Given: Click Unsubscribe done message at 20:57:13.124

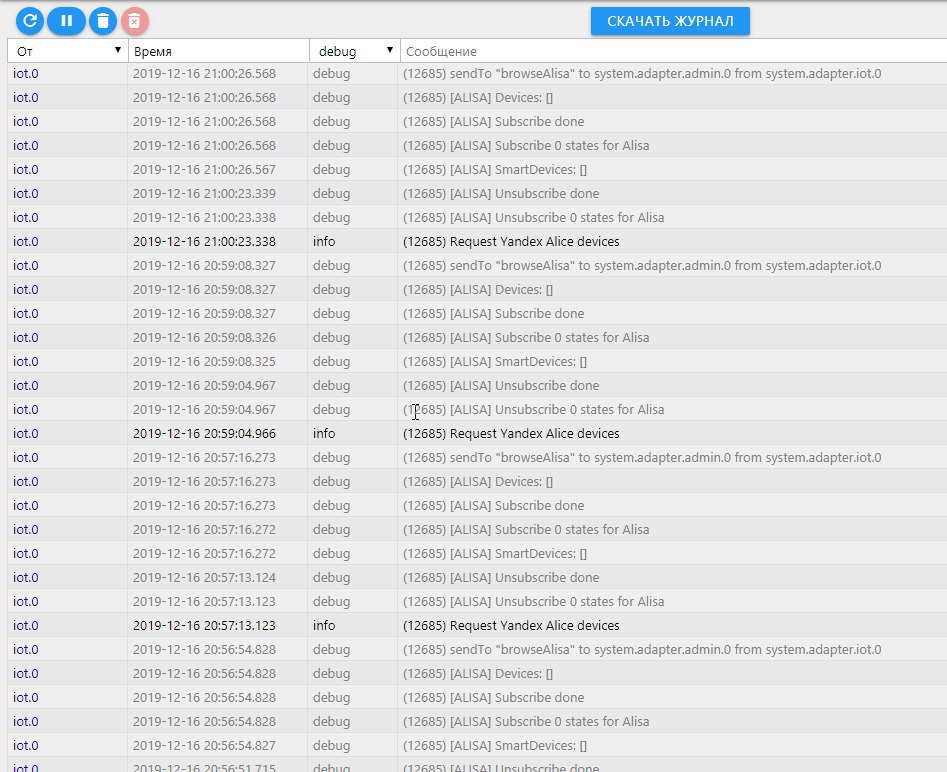Looking at the screenshot, I should [501, 577].
